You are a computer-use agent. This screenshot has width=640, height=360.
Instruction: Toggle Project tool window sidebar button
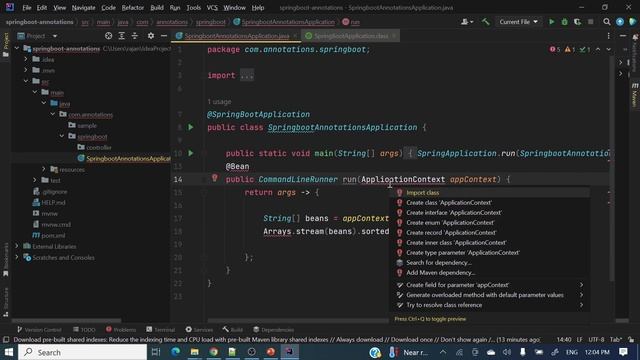click(6, 45)
